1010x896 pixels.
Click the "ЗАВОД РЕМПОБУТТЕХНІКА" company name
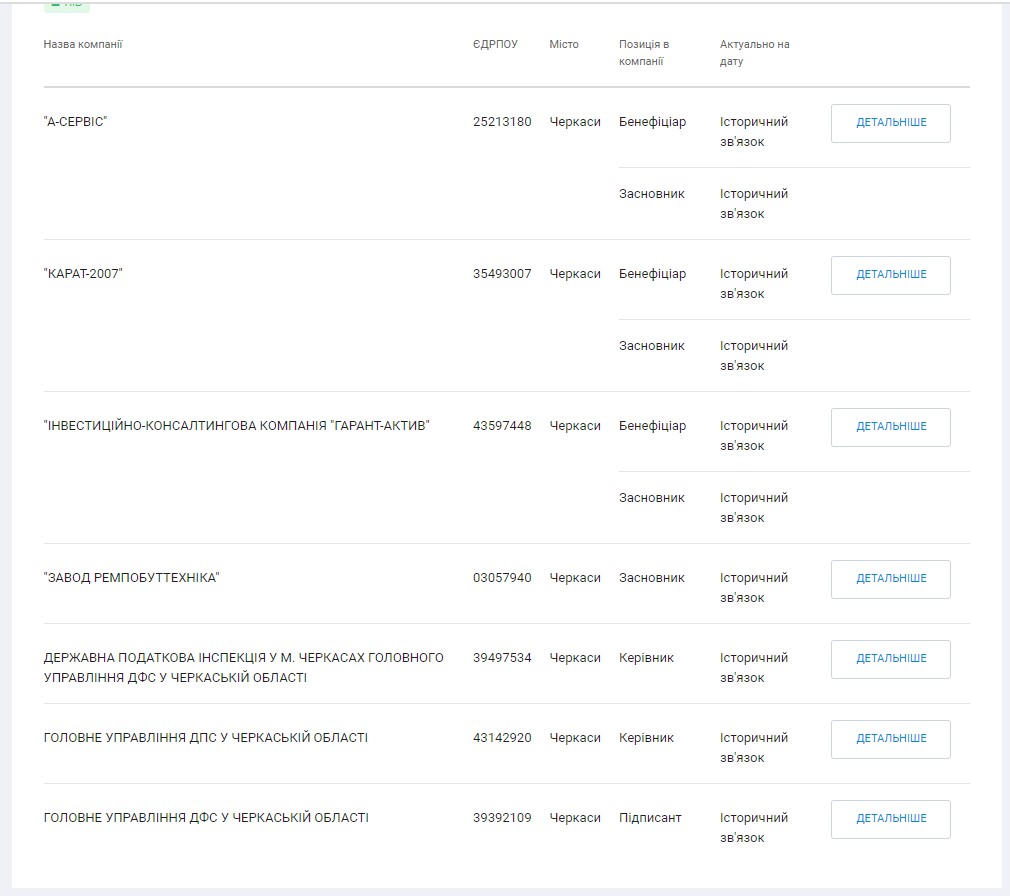click(x=131, y=578)
